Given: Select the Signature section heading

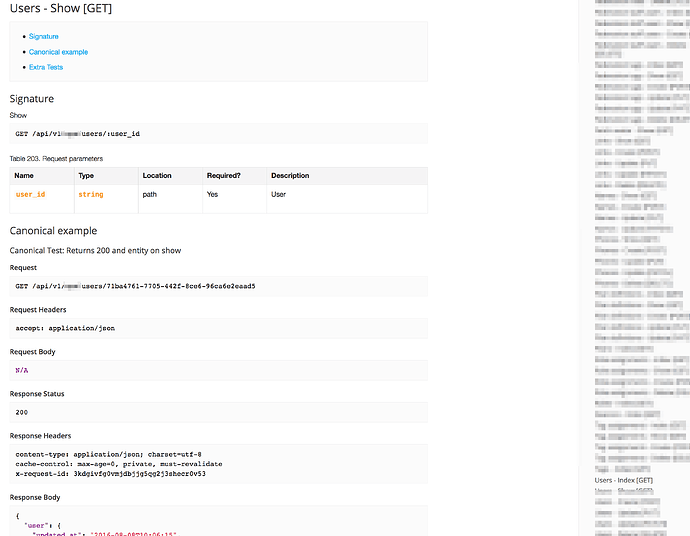Looking at the screenshot, I should (32, 99).
